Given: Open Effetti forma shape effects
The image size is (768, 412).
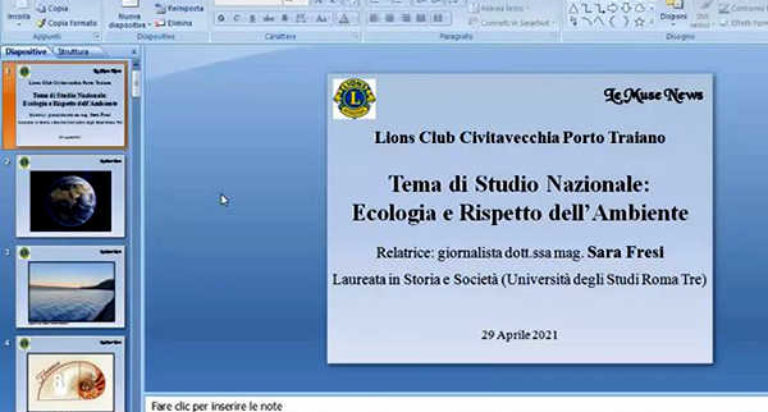Looking at the screenshot, I should coord(744,23).
